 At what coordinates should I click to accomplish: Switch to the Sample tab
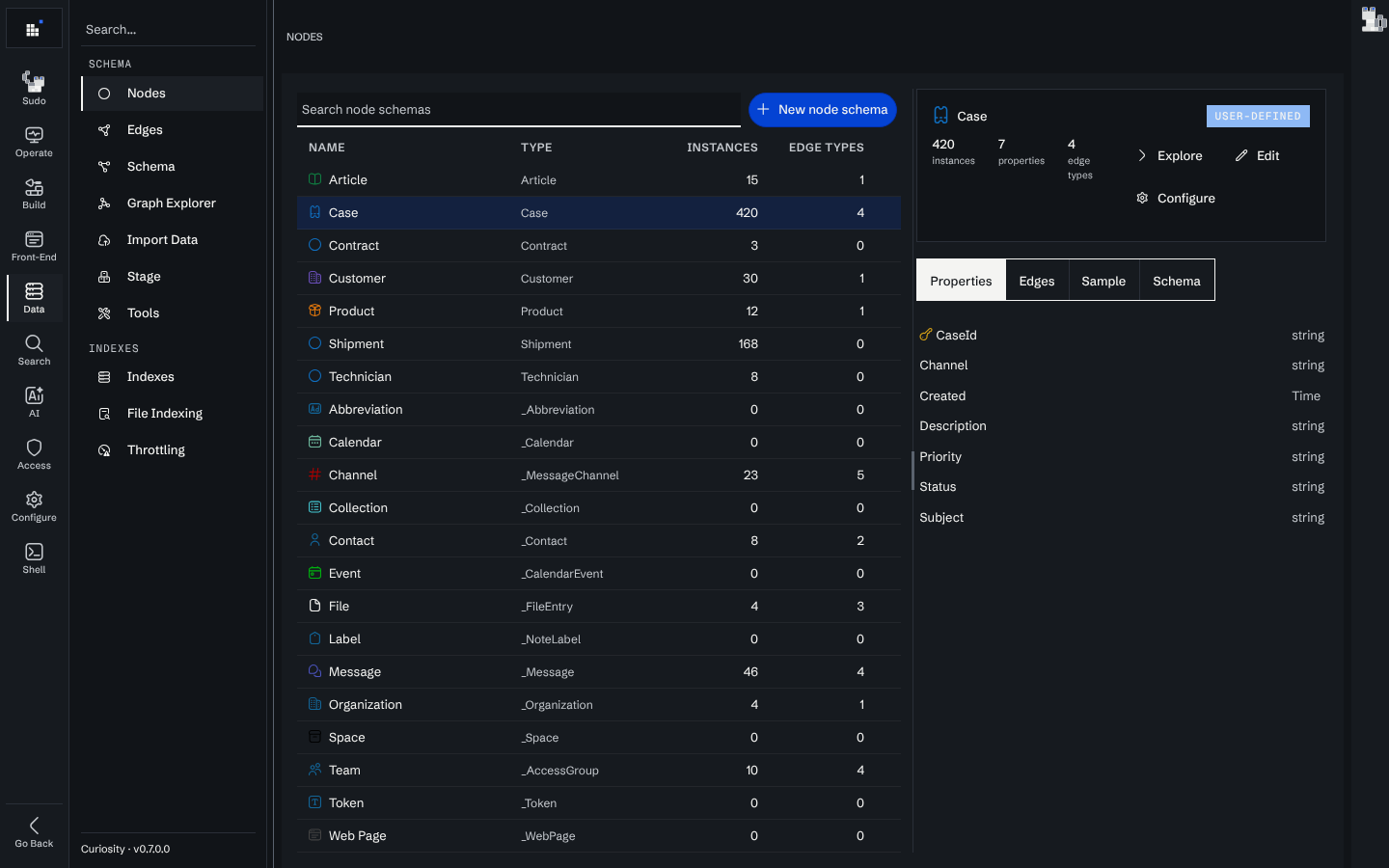1103,281
